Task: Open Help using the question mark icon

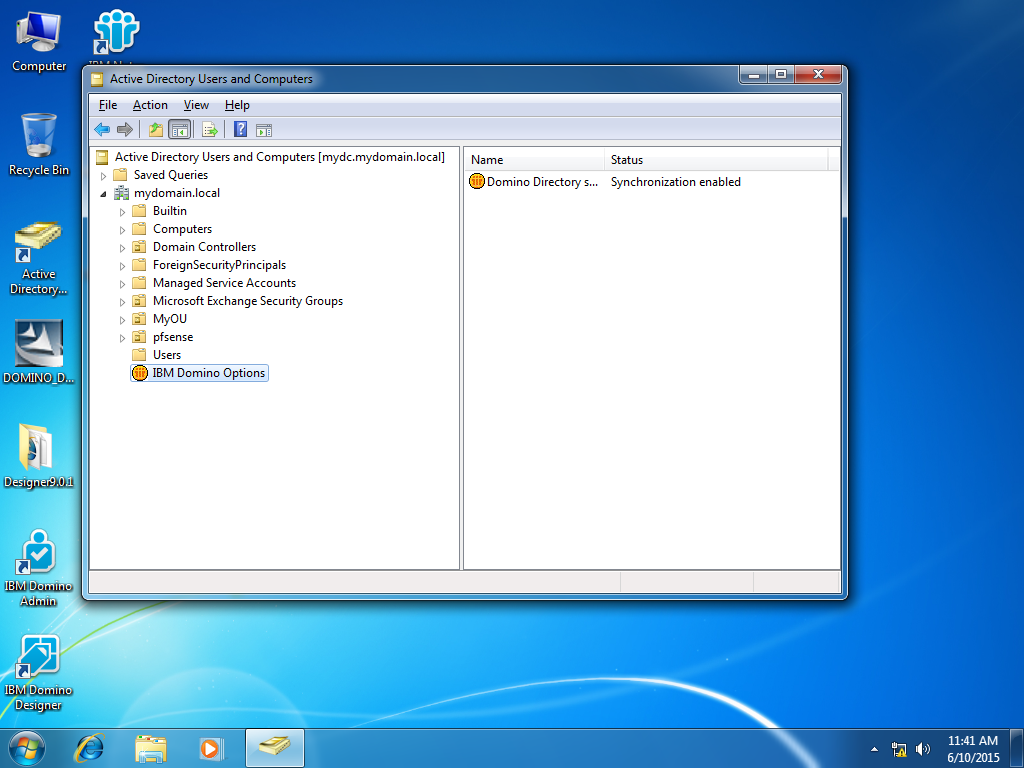Action: point(239,129)
